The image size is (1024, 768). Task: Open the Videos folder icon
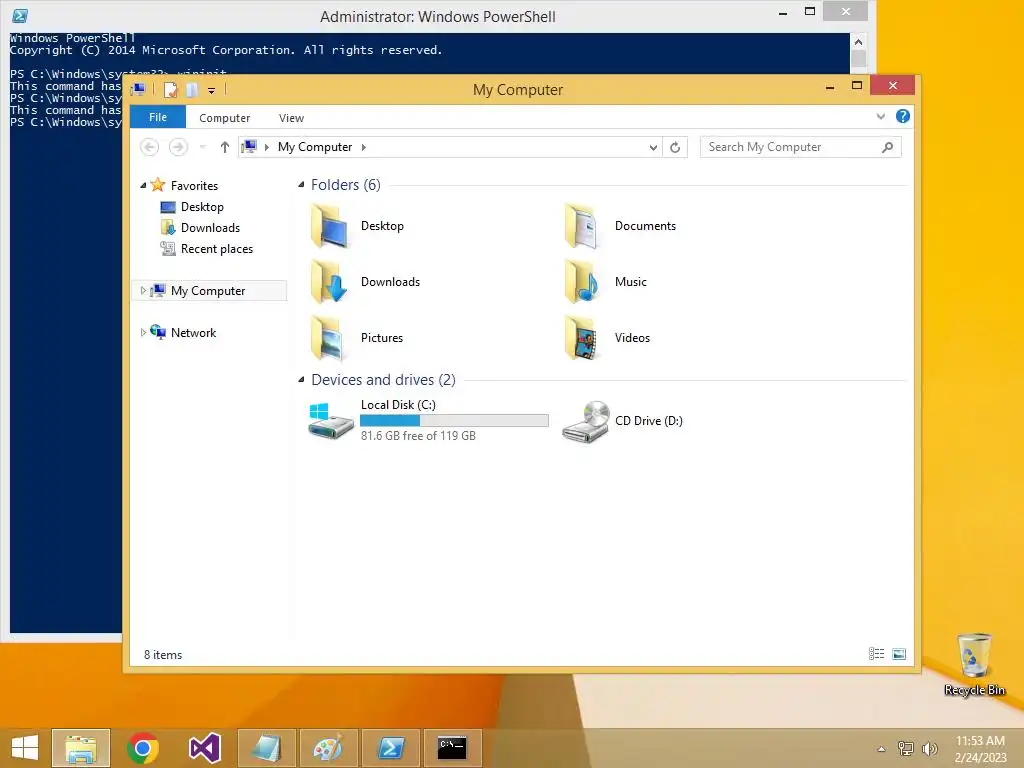(x=583, y=338)
